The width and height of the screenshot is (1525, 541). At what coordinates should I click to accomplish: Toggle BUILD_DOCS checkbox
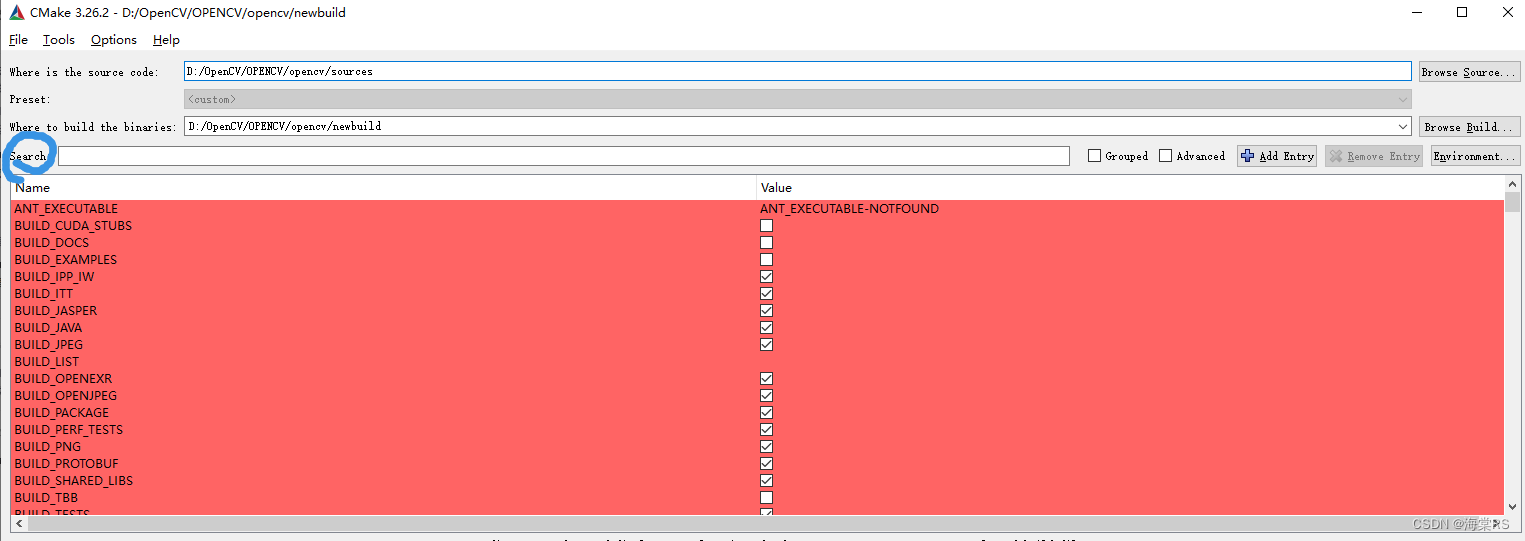767,243
